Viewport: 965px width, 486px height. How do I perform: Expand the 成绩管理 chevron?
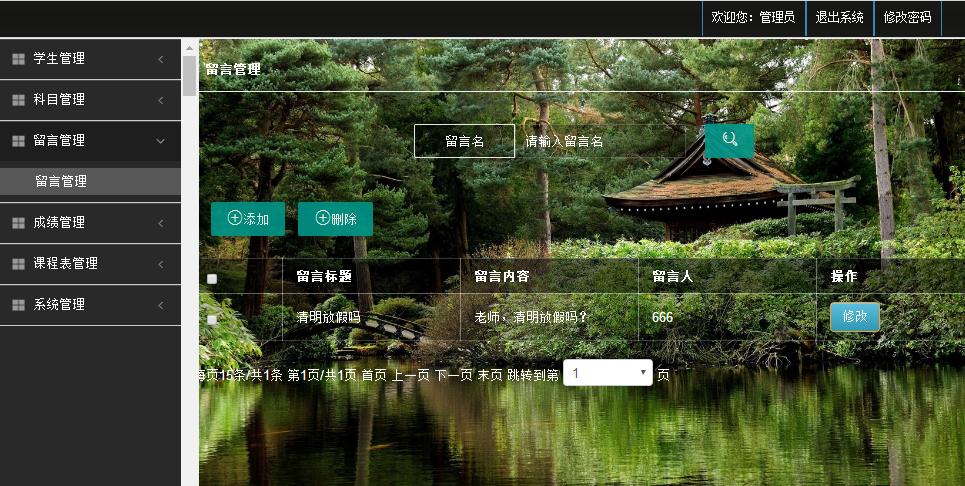161,223
